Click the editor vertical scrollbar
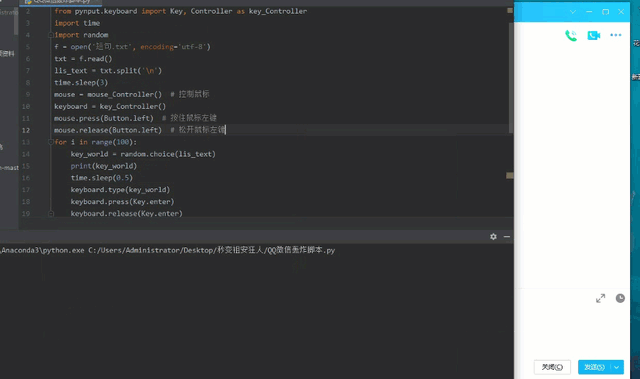 [511, 78]
